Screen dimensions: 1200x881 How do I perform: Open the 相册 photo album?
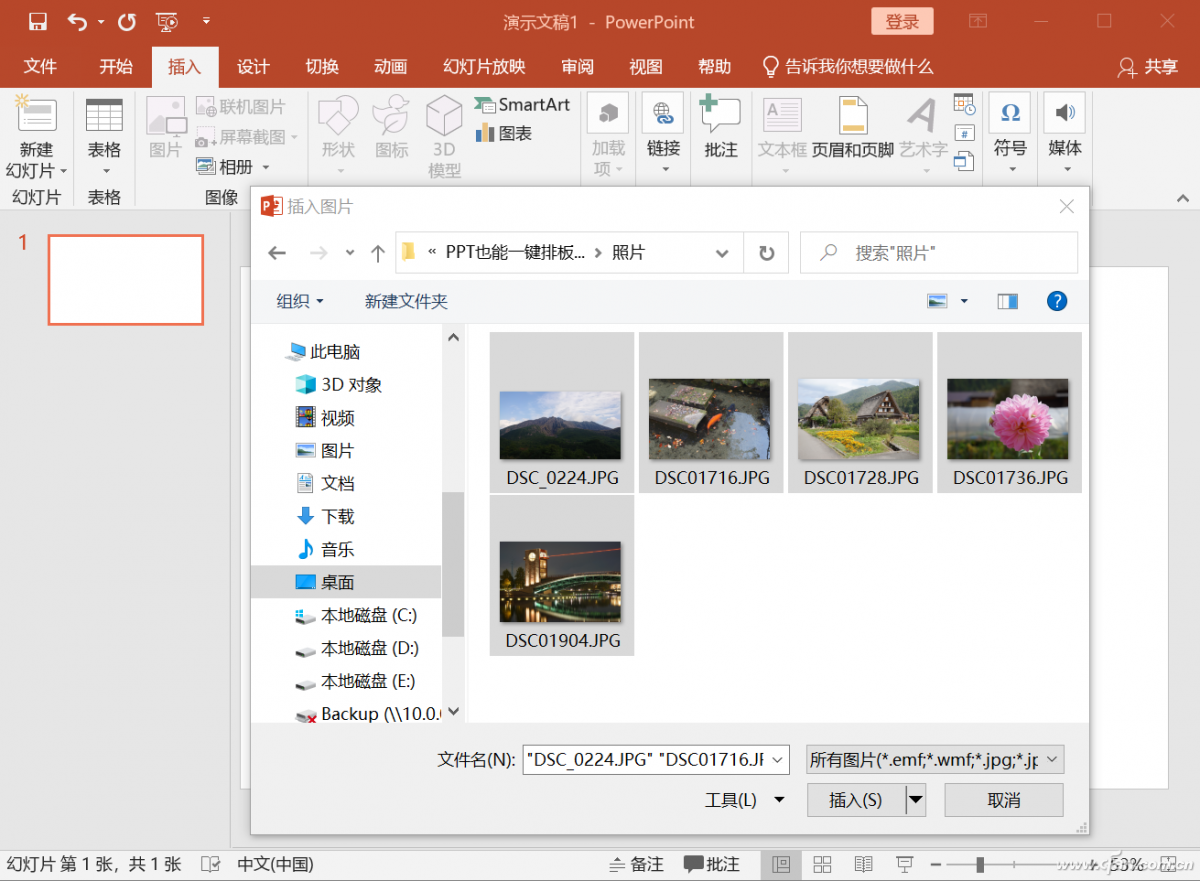[232, 167]
